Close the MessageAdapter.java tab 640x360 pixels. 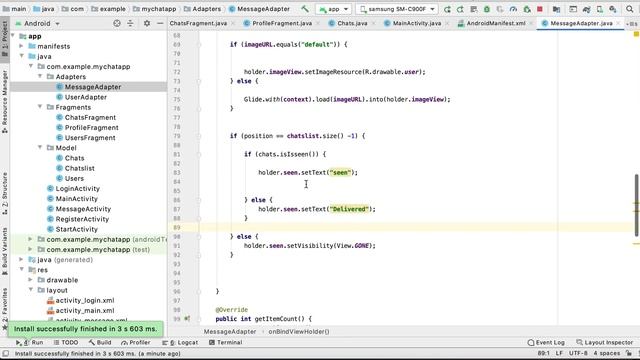point(618,24)
